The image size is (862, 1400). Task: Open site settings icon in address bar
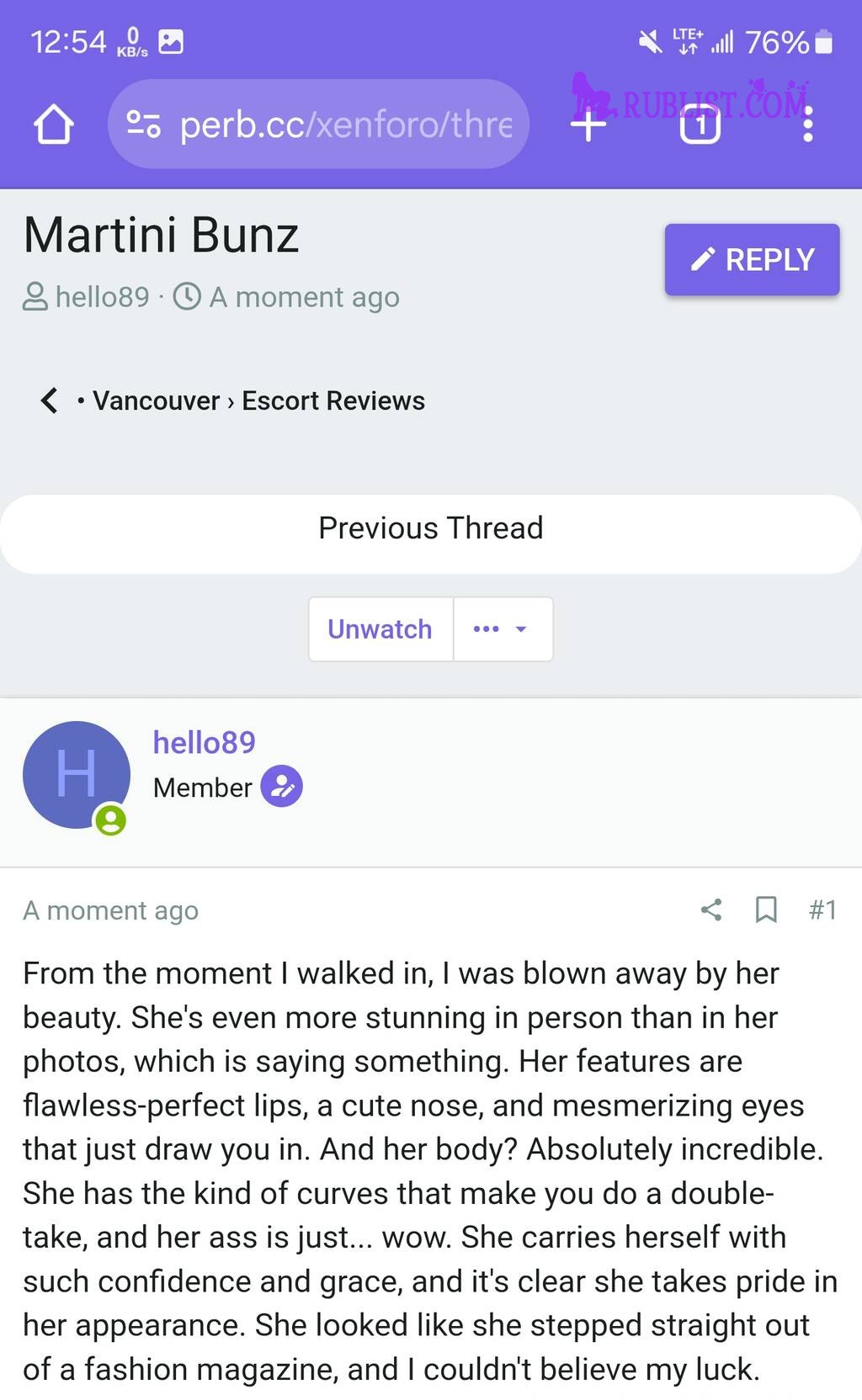tap(143, 125)
